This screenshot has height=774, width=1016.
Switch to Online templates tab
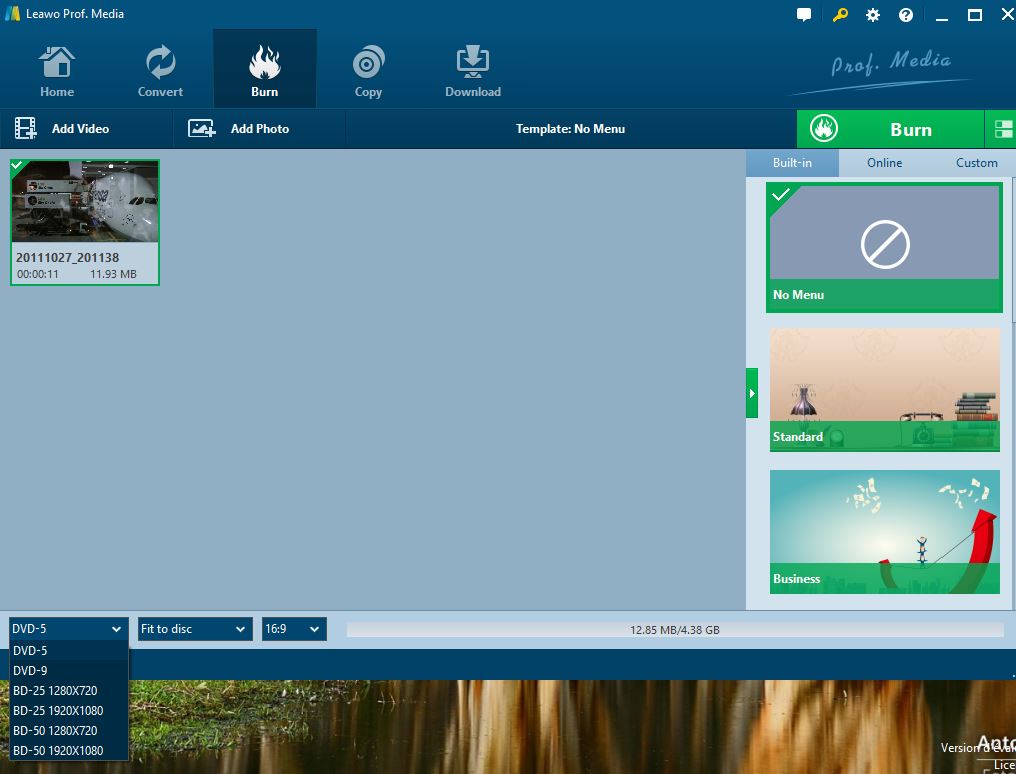pyautogui.click(x=884, y=163)
